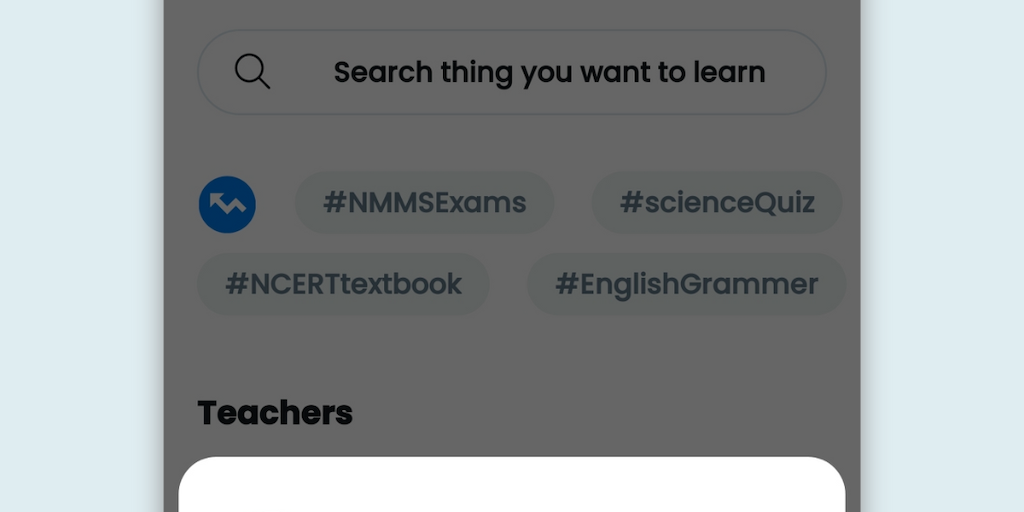Open the #NCERTtextbook trending tag
This screenshot has height=512, width=1024.
pyautogui.click(x=343, y=284)
